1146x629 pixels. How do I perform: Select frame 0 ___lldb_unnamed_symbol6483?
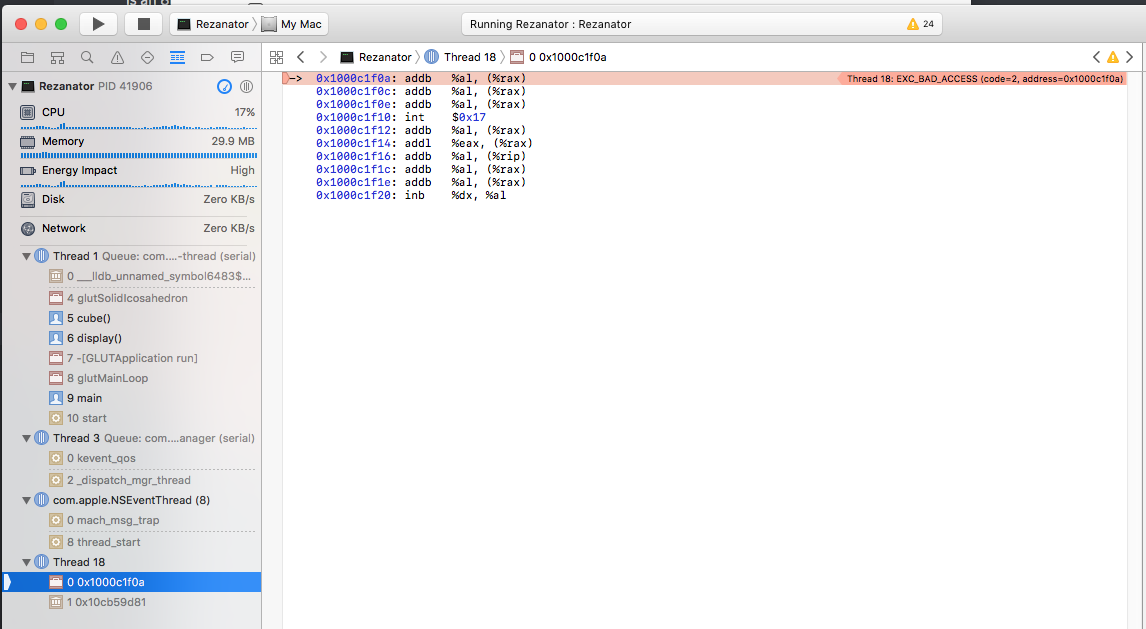151,276
